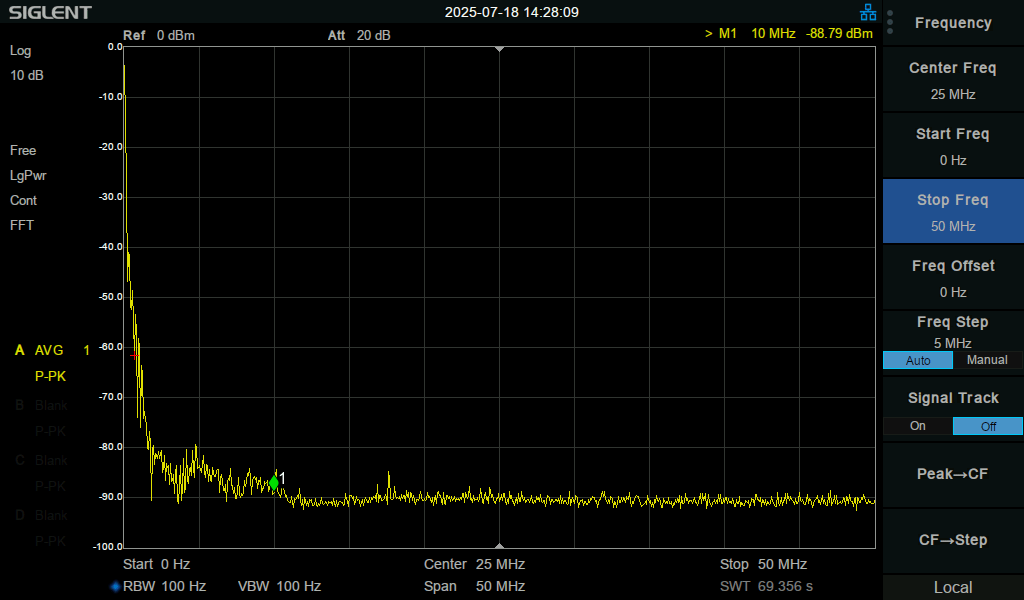
Task: Set Freq Step to Manual
Action: 987,360
